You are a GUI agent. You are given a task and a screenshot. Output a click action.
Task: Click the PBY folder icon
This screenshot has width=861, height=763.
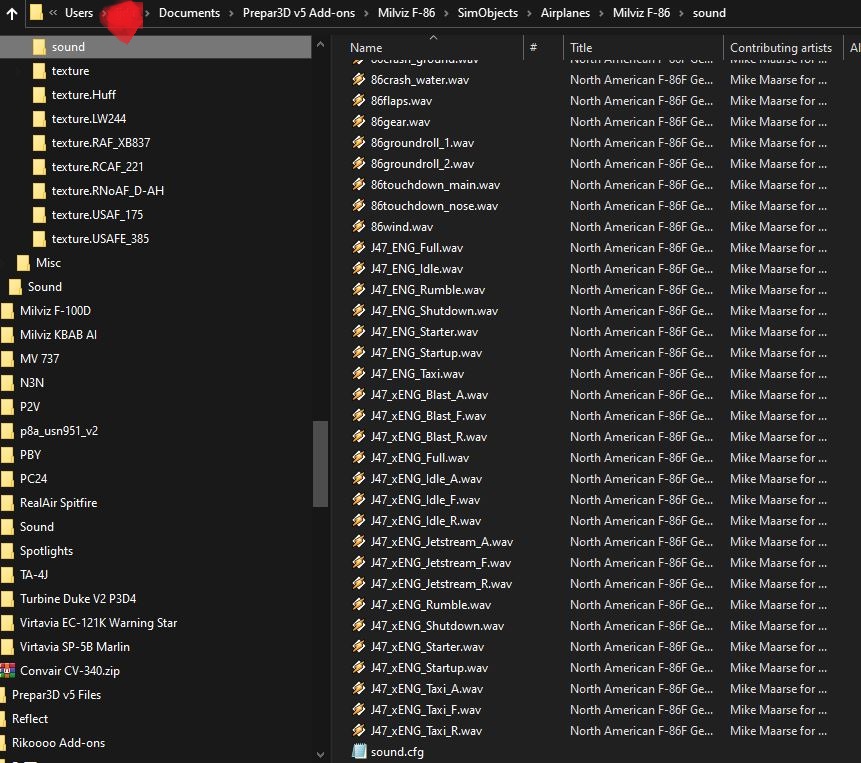(x=7, y=455)
